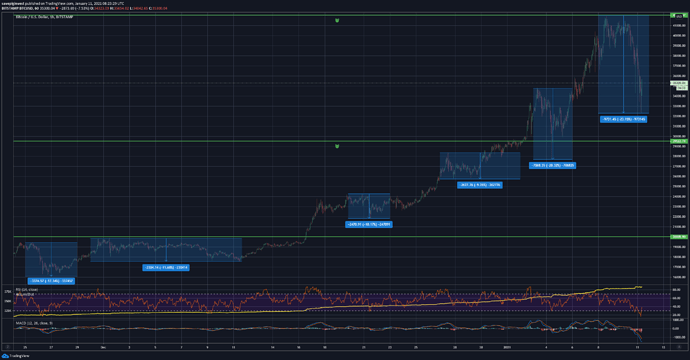Click the -2334 measurement label under early-December box
Image resolution: width=690 pixels, height=360 pixels.
click(x=166, y=267)
